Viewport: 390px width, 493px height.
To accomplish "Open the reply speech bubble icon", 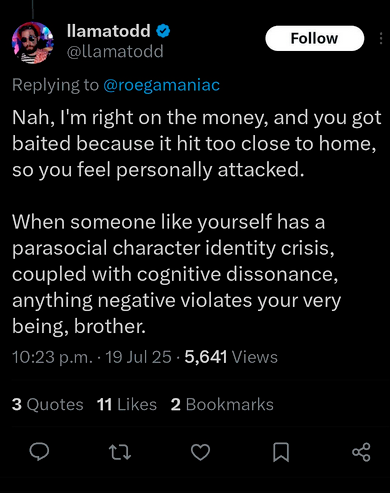I will [x=39, y=452].
